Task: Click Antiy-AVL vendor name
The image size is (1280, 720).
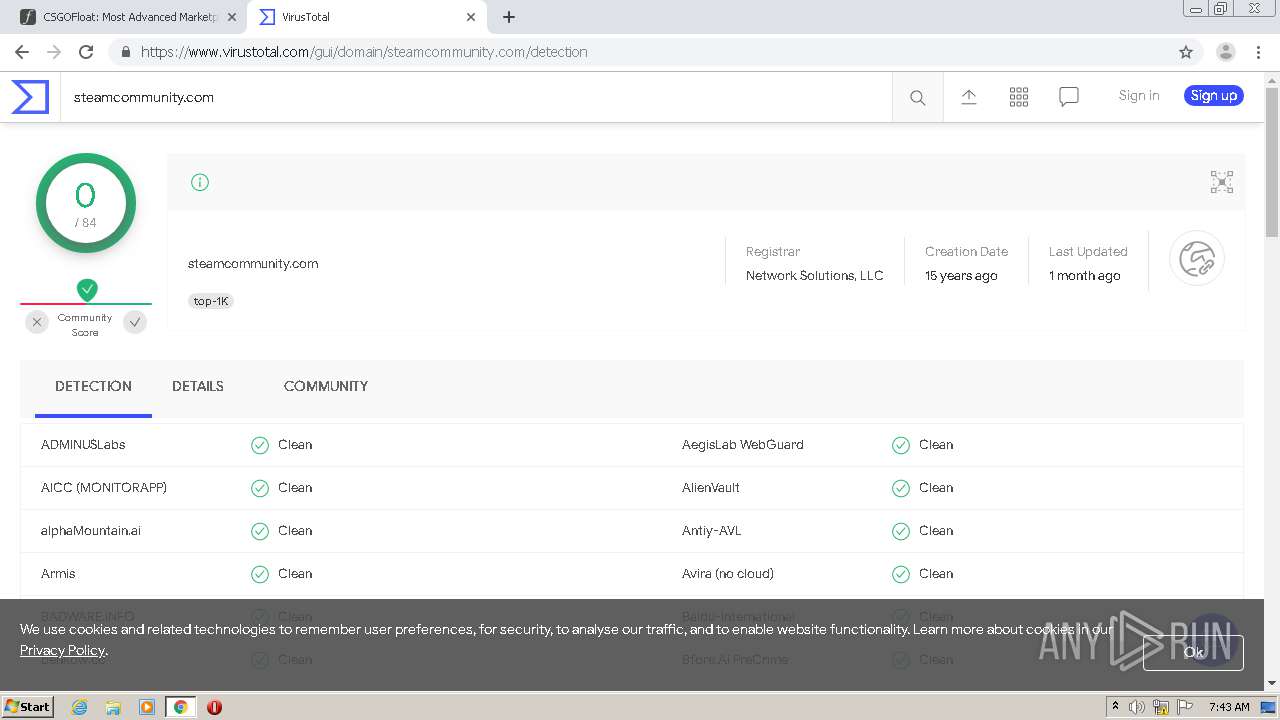Action: (x=712, y=531)
